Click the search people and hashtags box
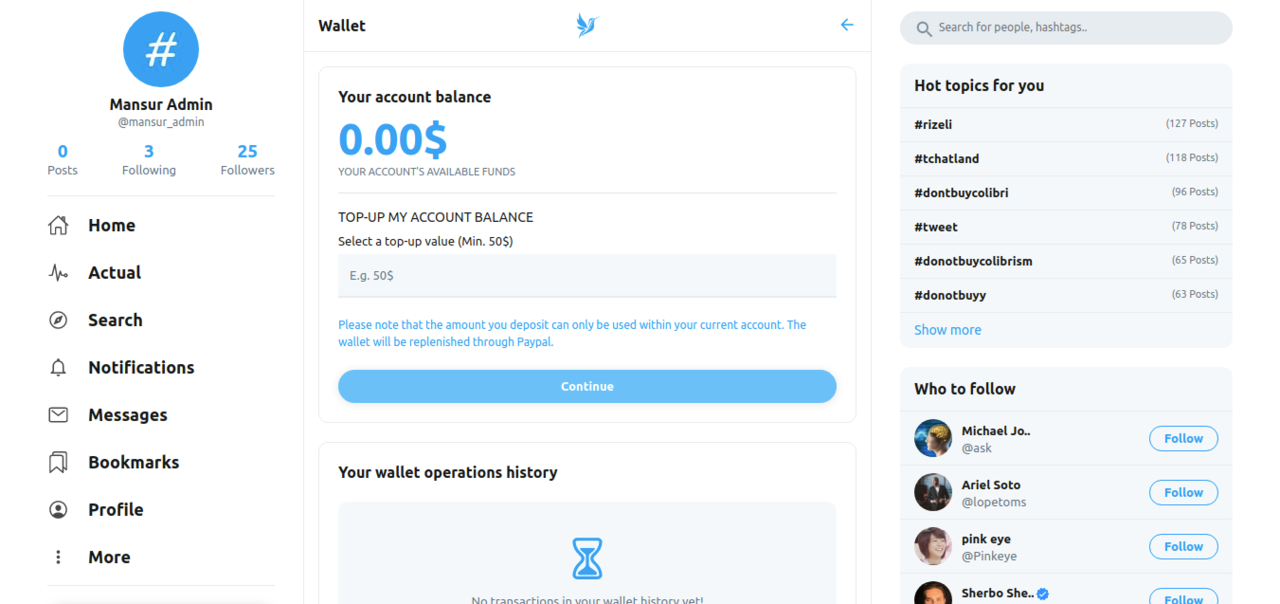1280x604 pixels. point(1066,28)
